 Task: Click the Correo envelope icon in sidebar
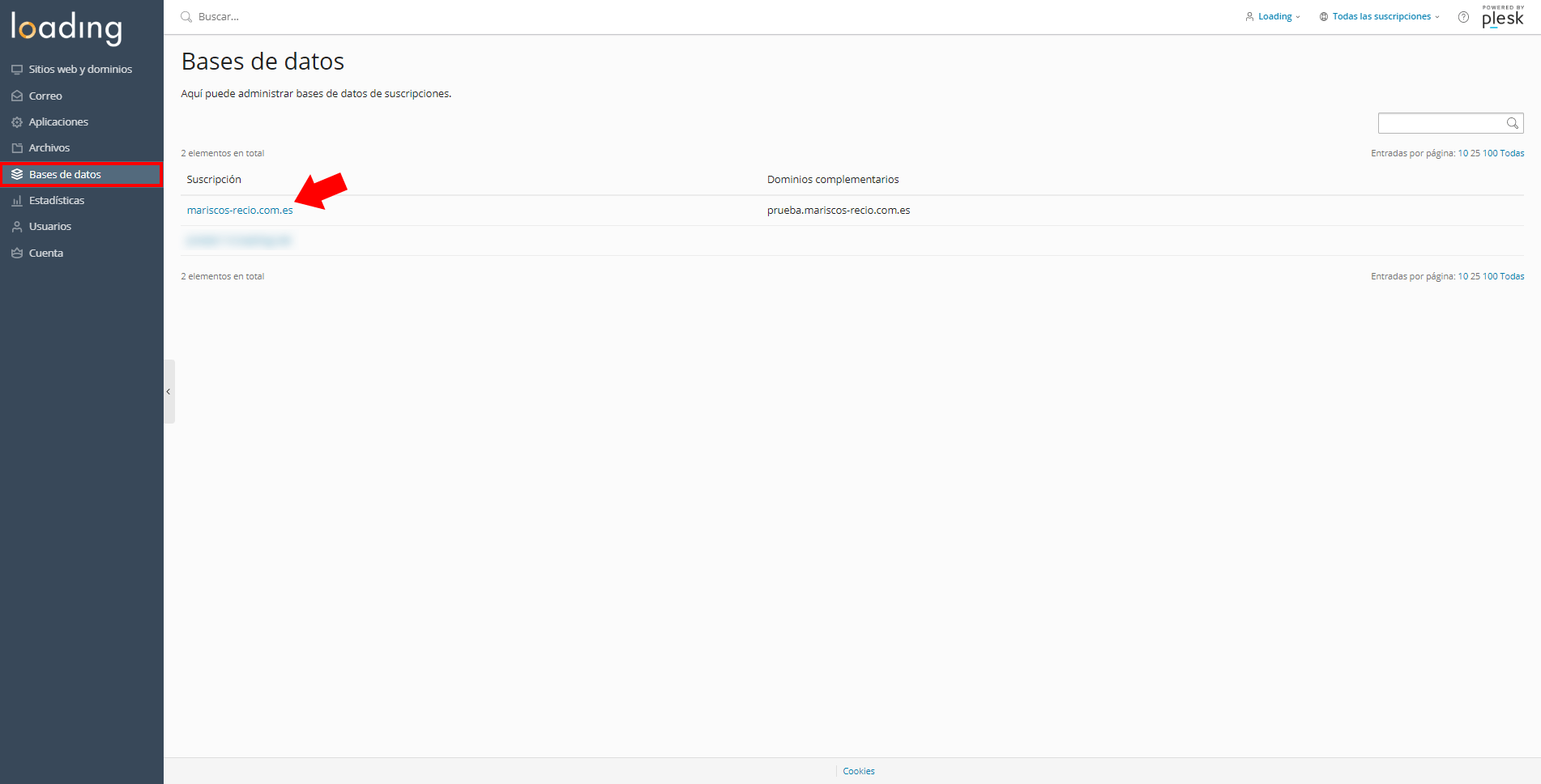[x=17, y=96]
